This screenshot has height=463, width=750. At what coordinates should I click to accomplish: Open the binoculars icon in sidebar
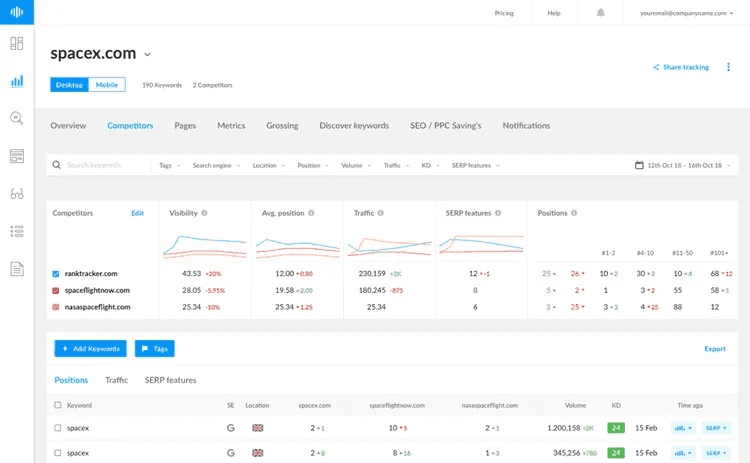pyautogui.click(x=16, y=193)
